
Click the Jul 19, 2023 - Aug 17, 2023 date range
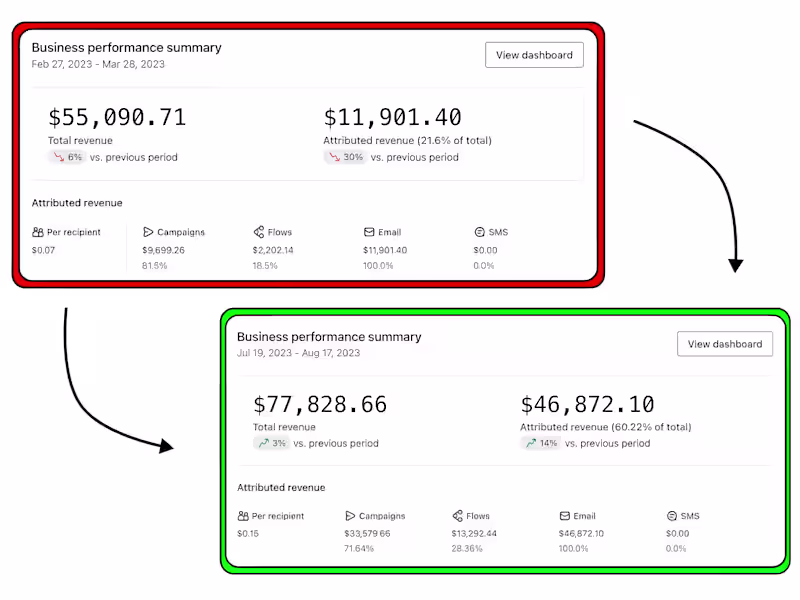(x=298, y=353)
